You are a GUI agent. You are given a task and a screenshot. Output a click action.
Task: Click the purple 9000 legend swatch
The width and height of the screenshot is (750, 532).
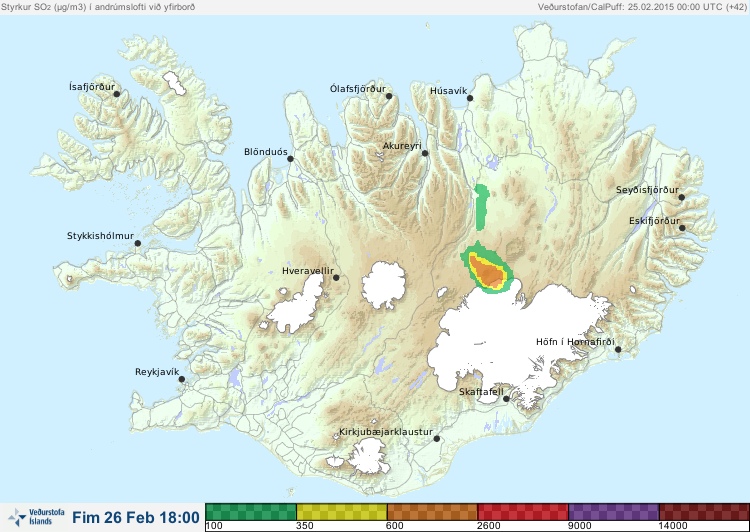(614, 511)
